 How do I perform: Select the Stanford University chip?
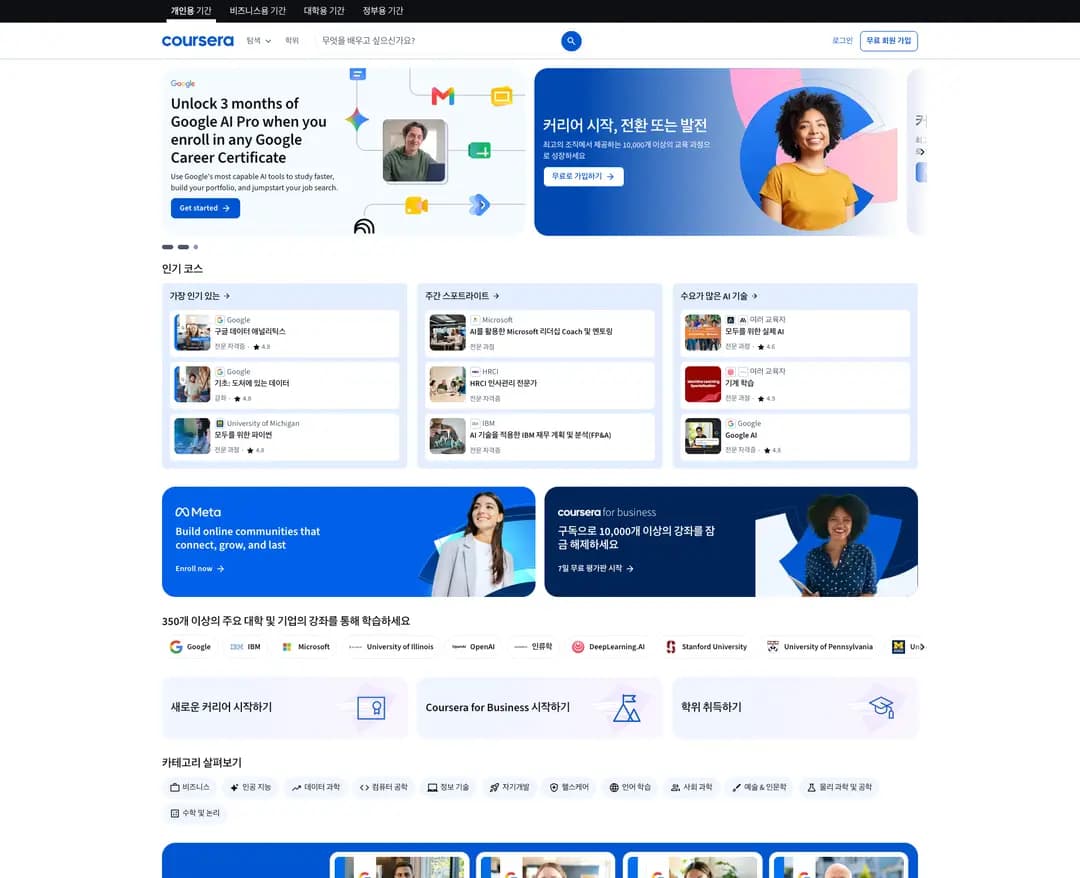pos(707,647)
